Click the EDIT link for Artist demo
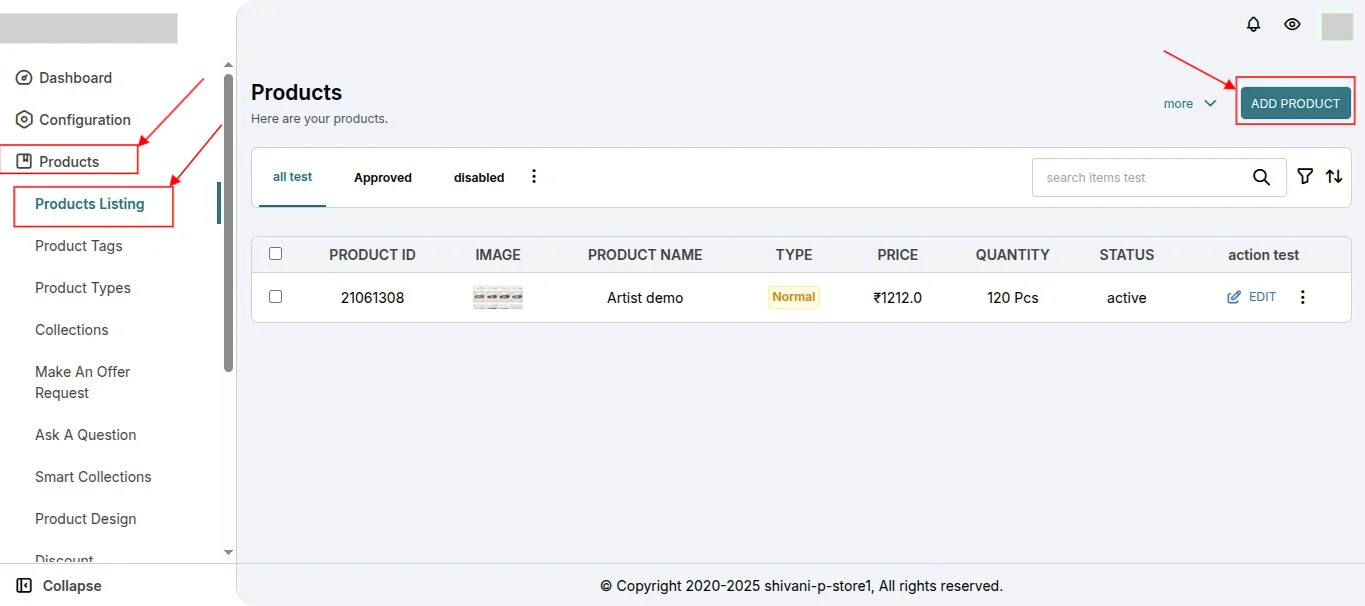Image resolution: width=1365 pixels, height=606 pixels. [x=1262, y=297]
